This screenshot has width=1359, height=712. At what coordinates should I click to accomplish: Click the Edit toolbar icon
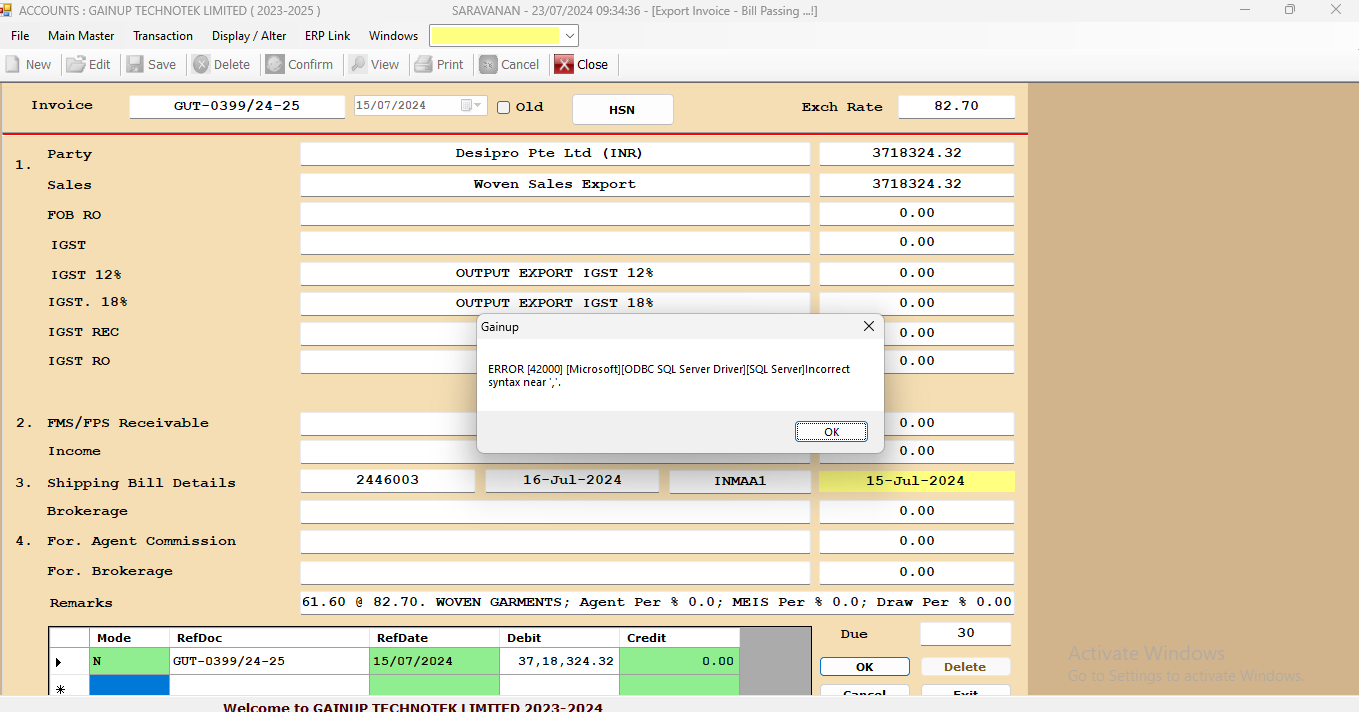point(76,64)
